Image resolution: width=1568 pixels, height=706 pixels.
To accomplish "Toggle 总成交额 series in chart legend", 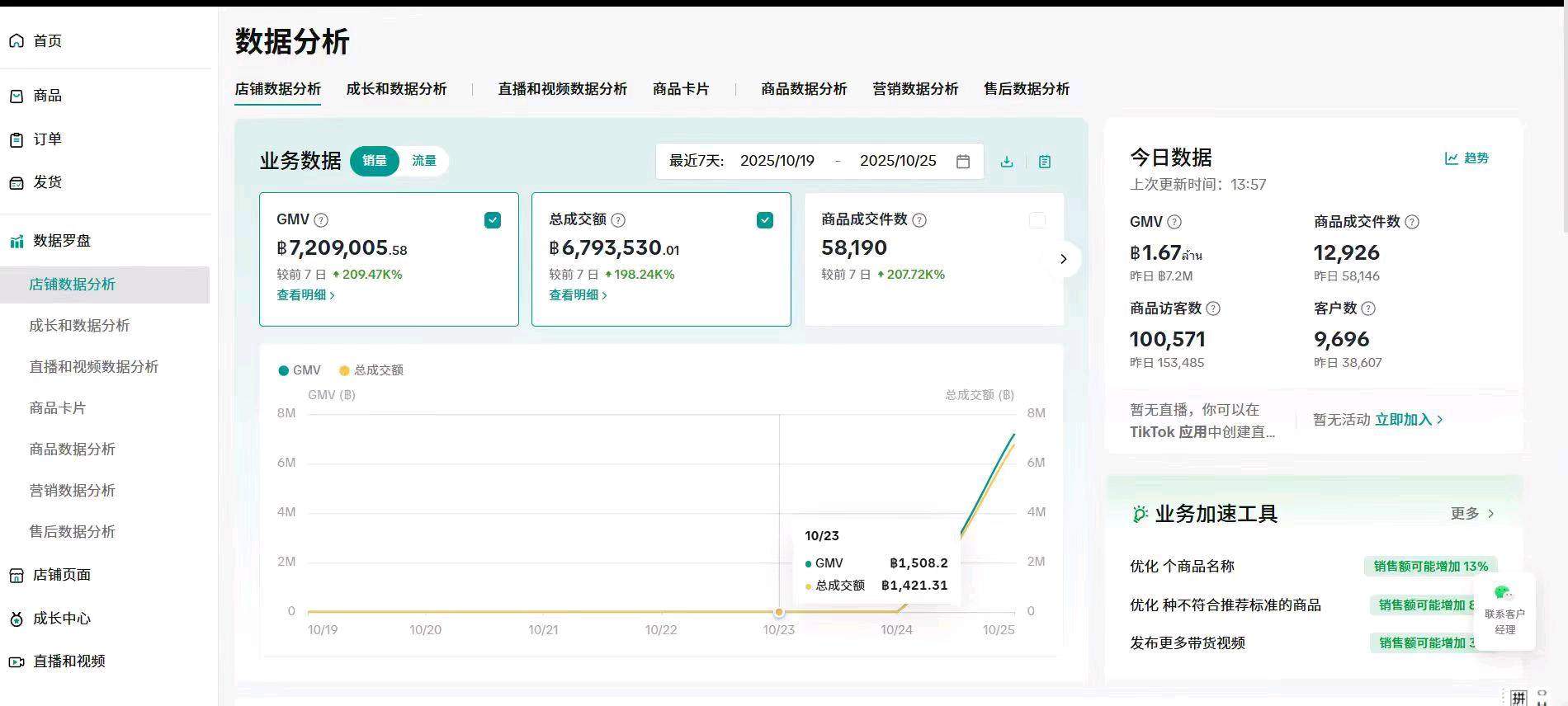I will tap(371, 370).
